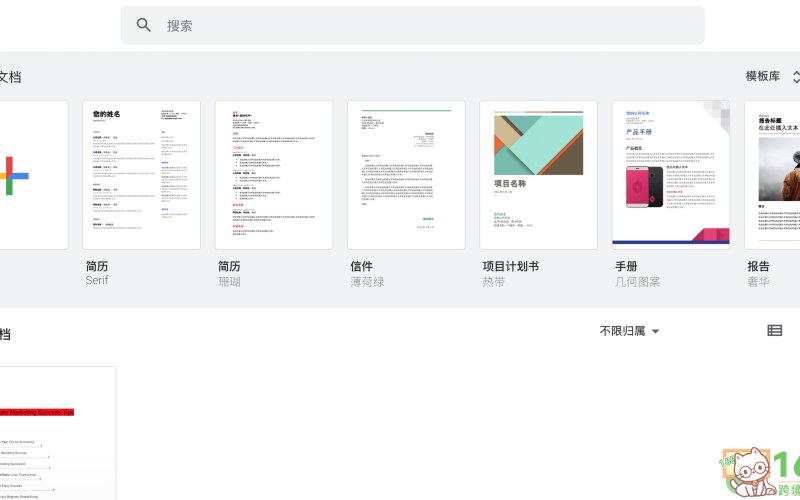800x500 pixels.
Task: Open the Marketing Success Tips recent document
Action: 58,433
